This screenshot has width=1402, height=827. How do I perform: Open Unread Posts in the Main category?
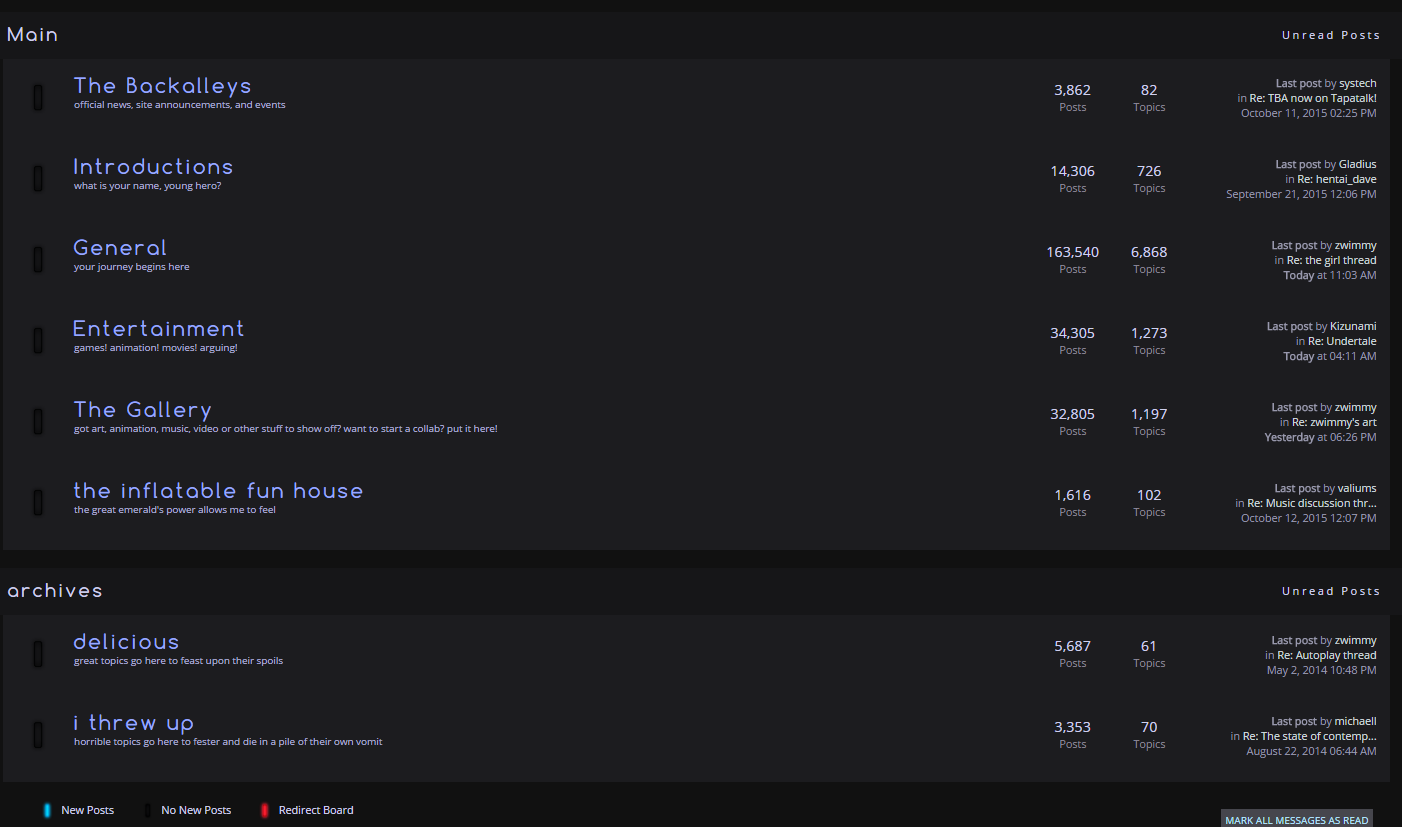point(1331,35)
